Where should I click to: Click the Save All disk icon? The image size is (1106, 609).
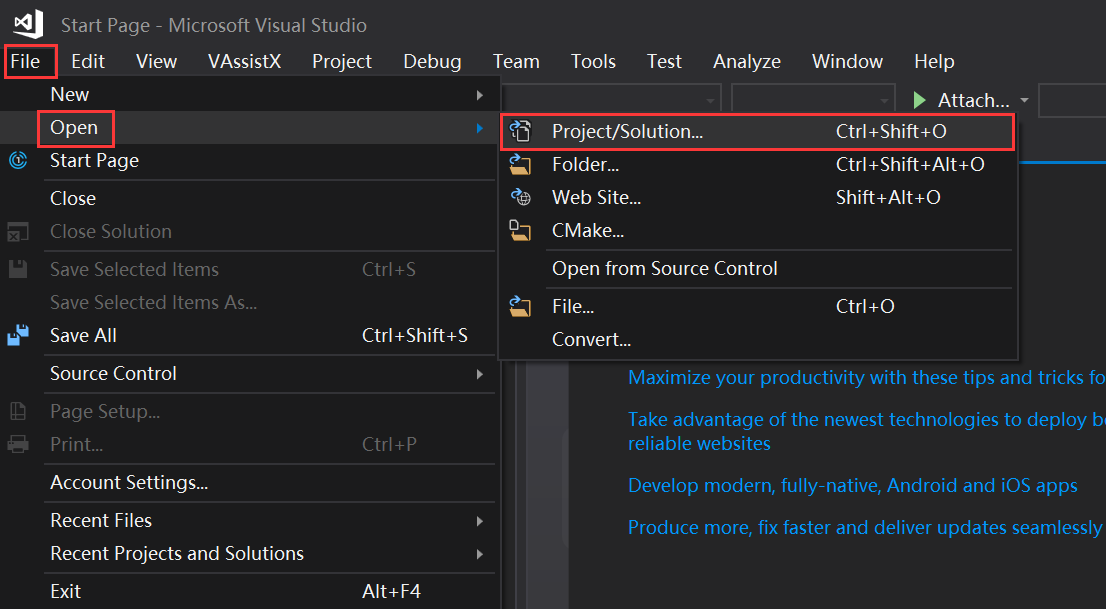tap(18, 335)
